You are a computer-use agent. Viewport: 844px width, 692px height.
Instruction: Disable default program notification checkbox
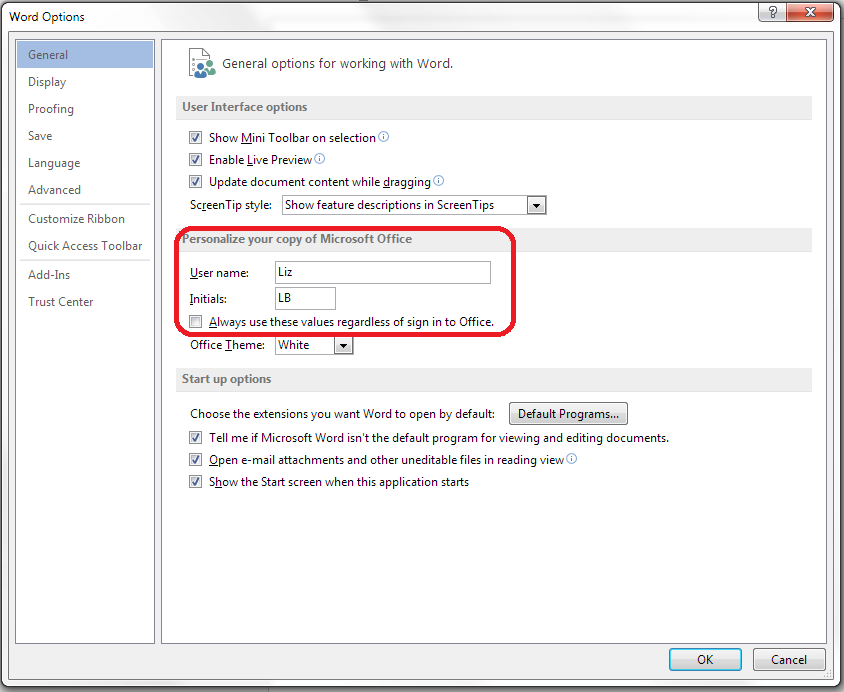click(x=196, y=438)
